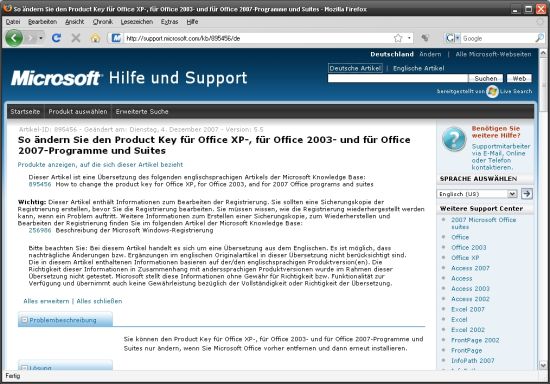Click the gray toolbar icon before the Google search box

point(425,38)
